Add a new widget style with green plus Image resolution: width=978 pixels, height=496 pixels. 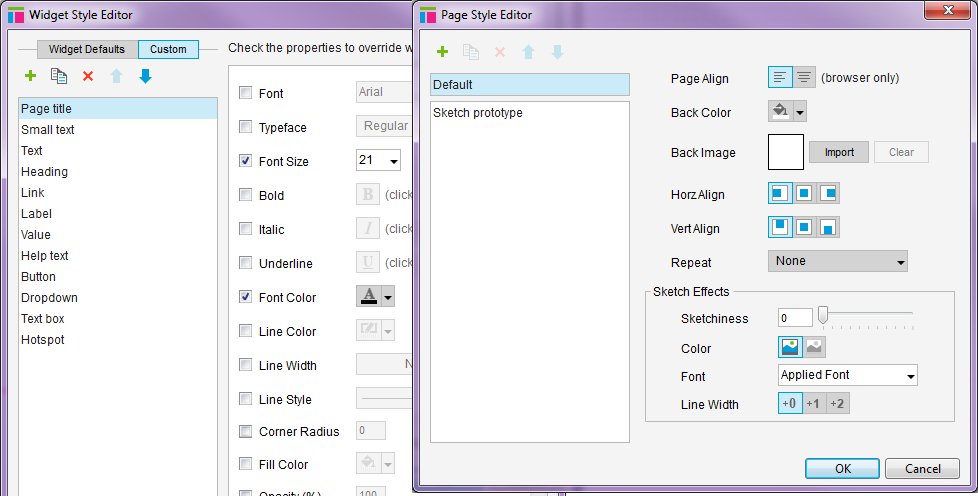[30, 76]
